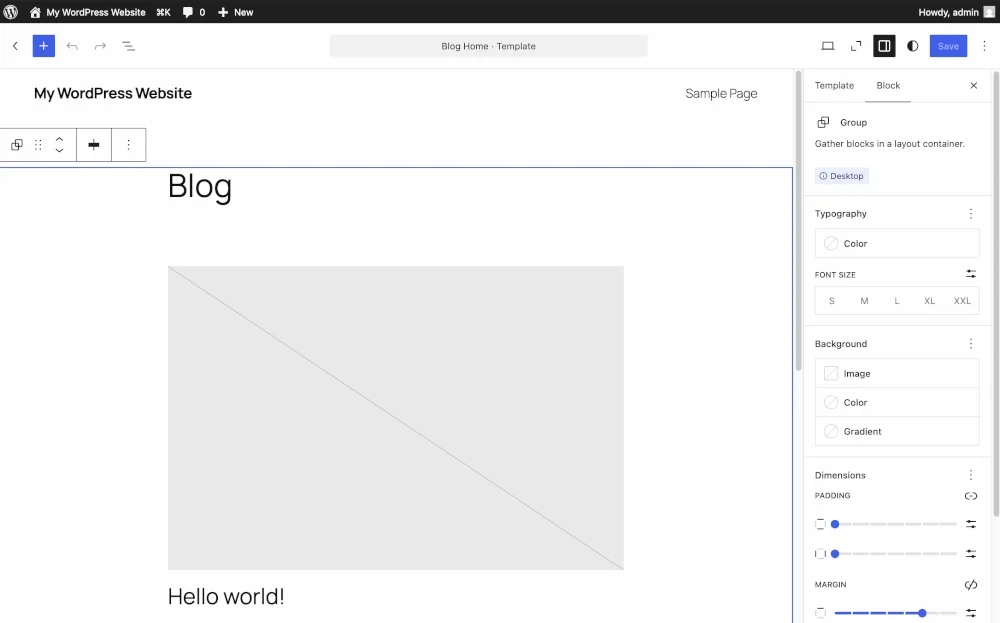Open Typography options three-dot menu
This screenshot has width=1000, height=623.
coord(971,214)
